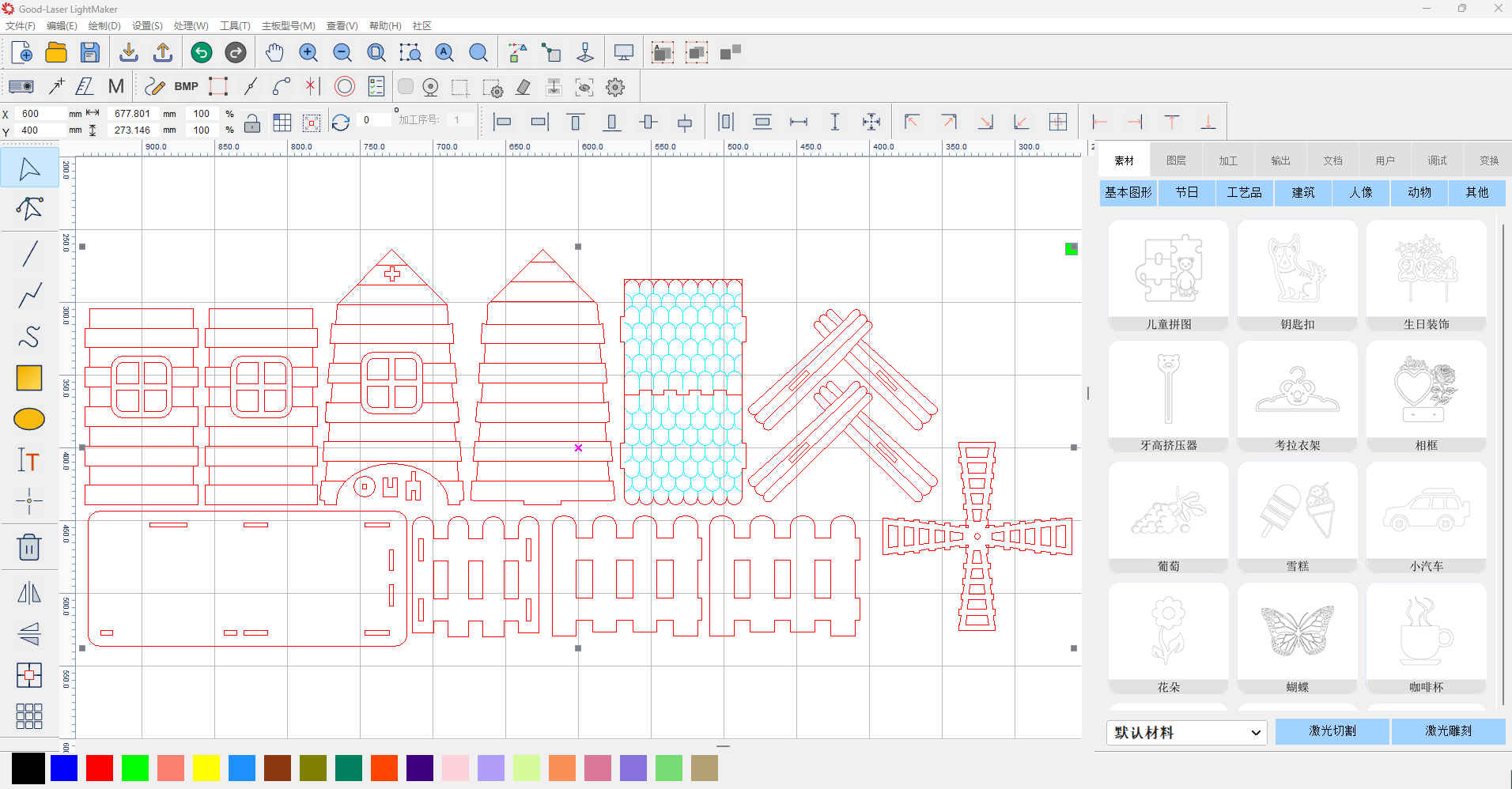
Task: Click the export (upload arrow) icon
Action: point(163,52)
